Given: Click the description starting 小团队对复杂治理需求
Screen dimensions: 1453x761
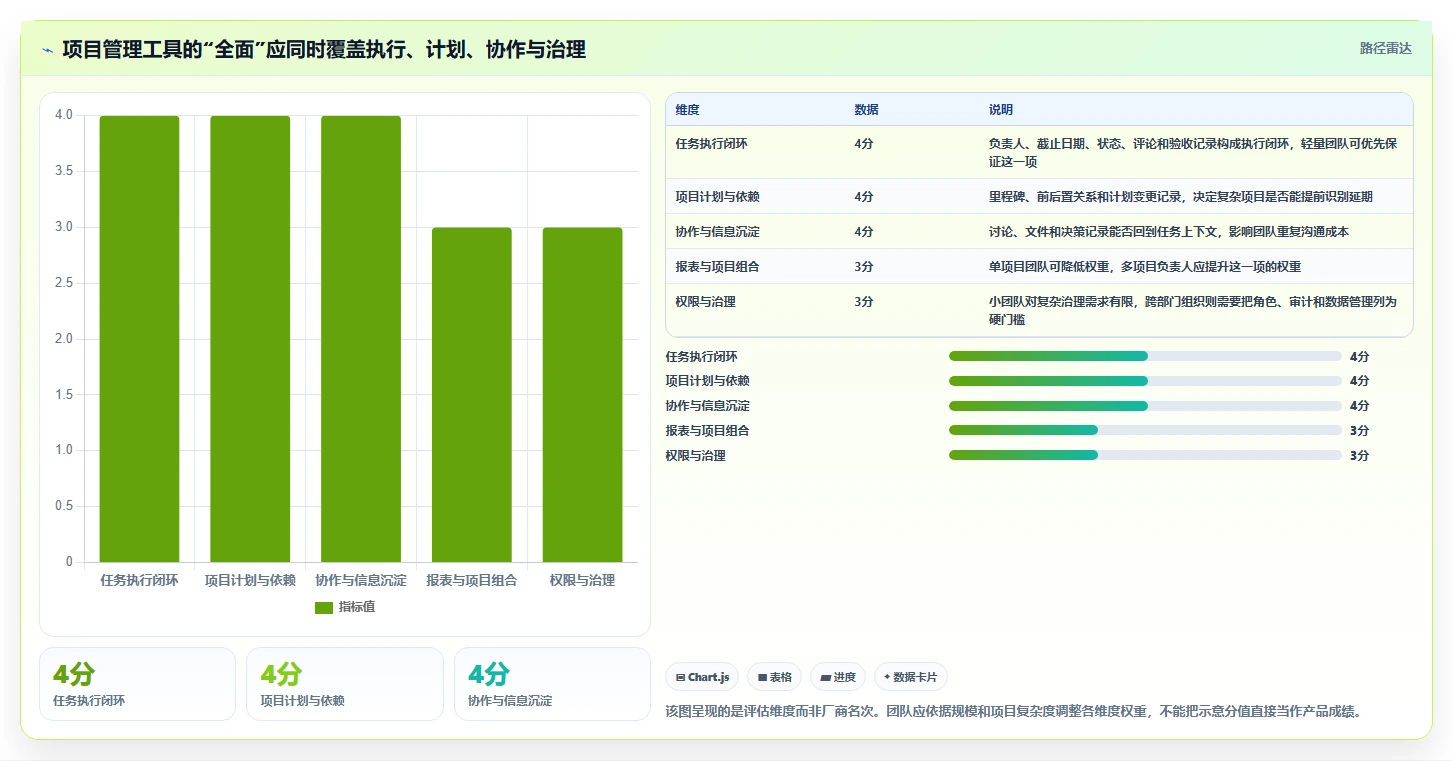Looking at the screenshot, I should [x=1193, y=311].
